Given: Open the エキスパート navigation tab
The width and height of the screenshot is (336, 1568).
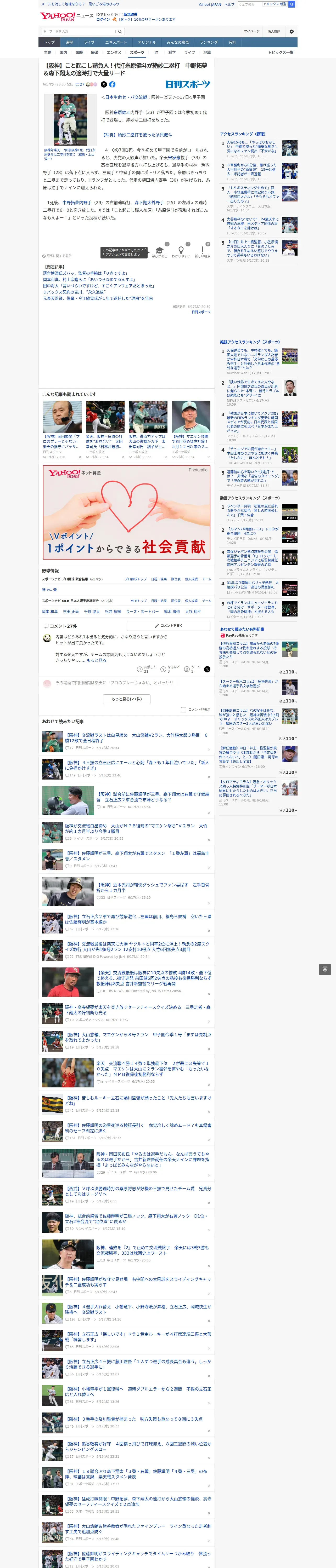Looking at the screenshot, I should [x=116, y=43].
